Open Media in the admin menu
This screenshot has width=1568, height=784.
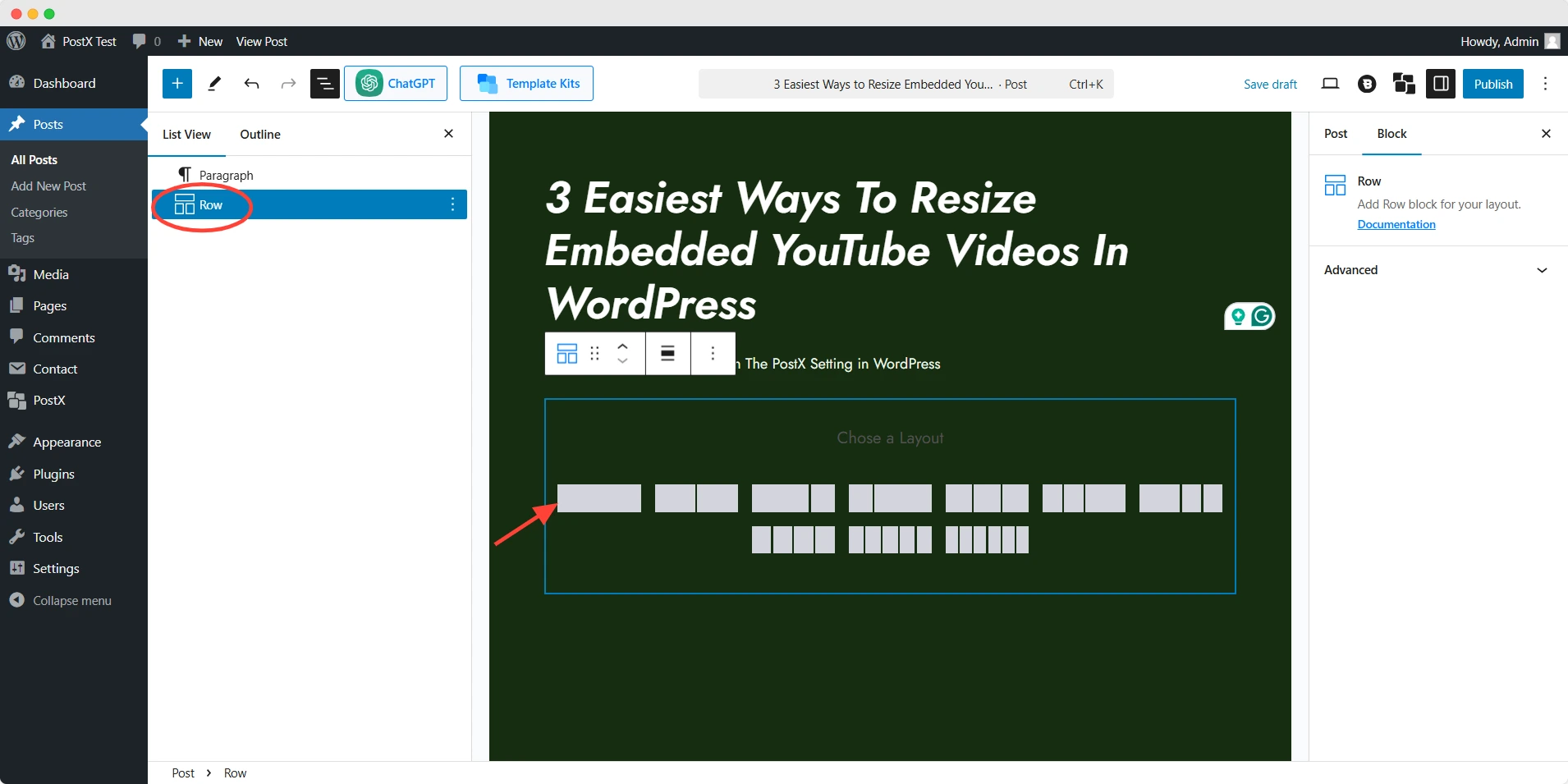click(x=74, y=274)
